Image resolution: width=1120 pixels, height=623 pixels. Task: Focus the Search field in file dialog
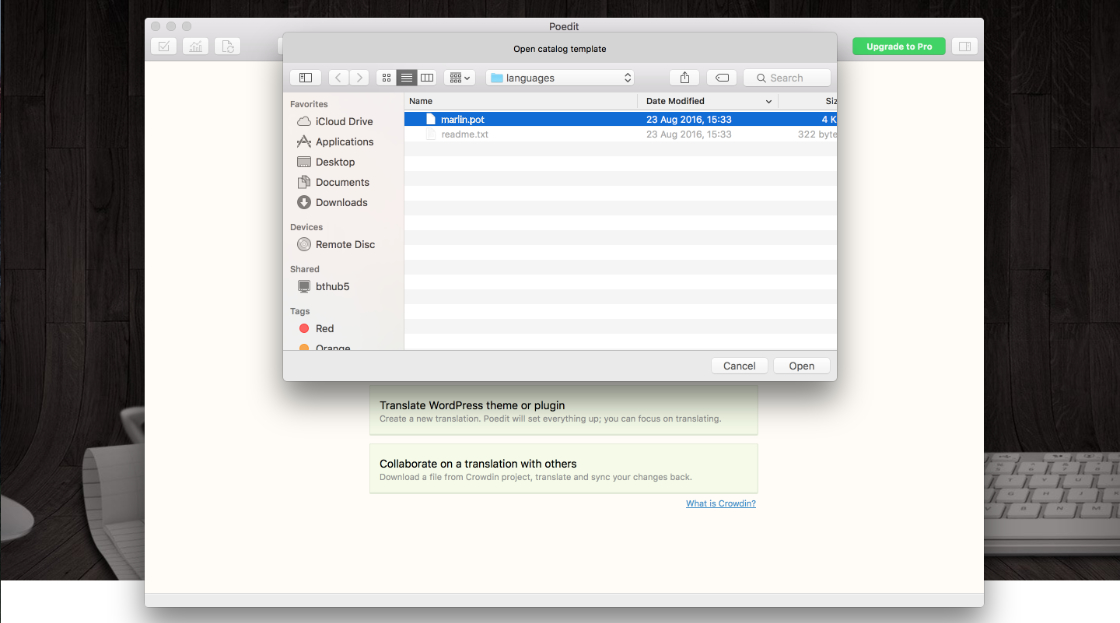click(x=787, y=78)
